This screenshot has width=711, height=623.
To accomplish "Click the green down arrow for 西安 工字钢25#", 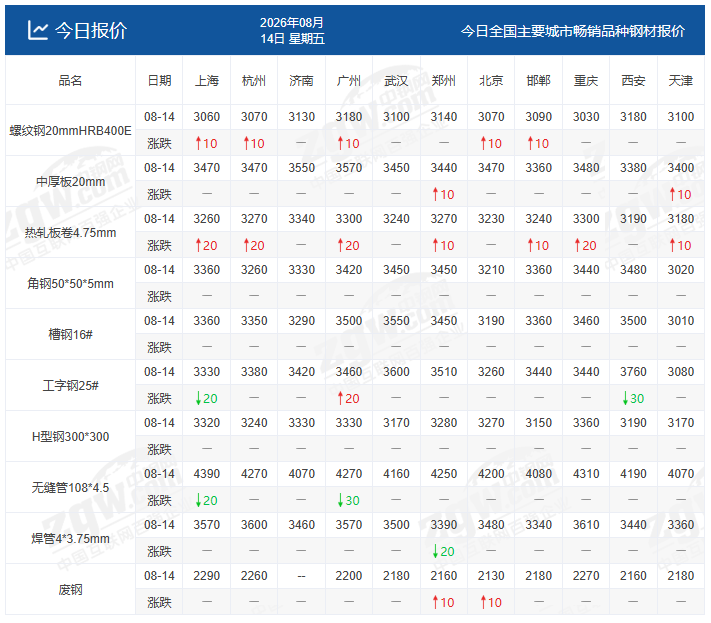I will click(625, 399).
